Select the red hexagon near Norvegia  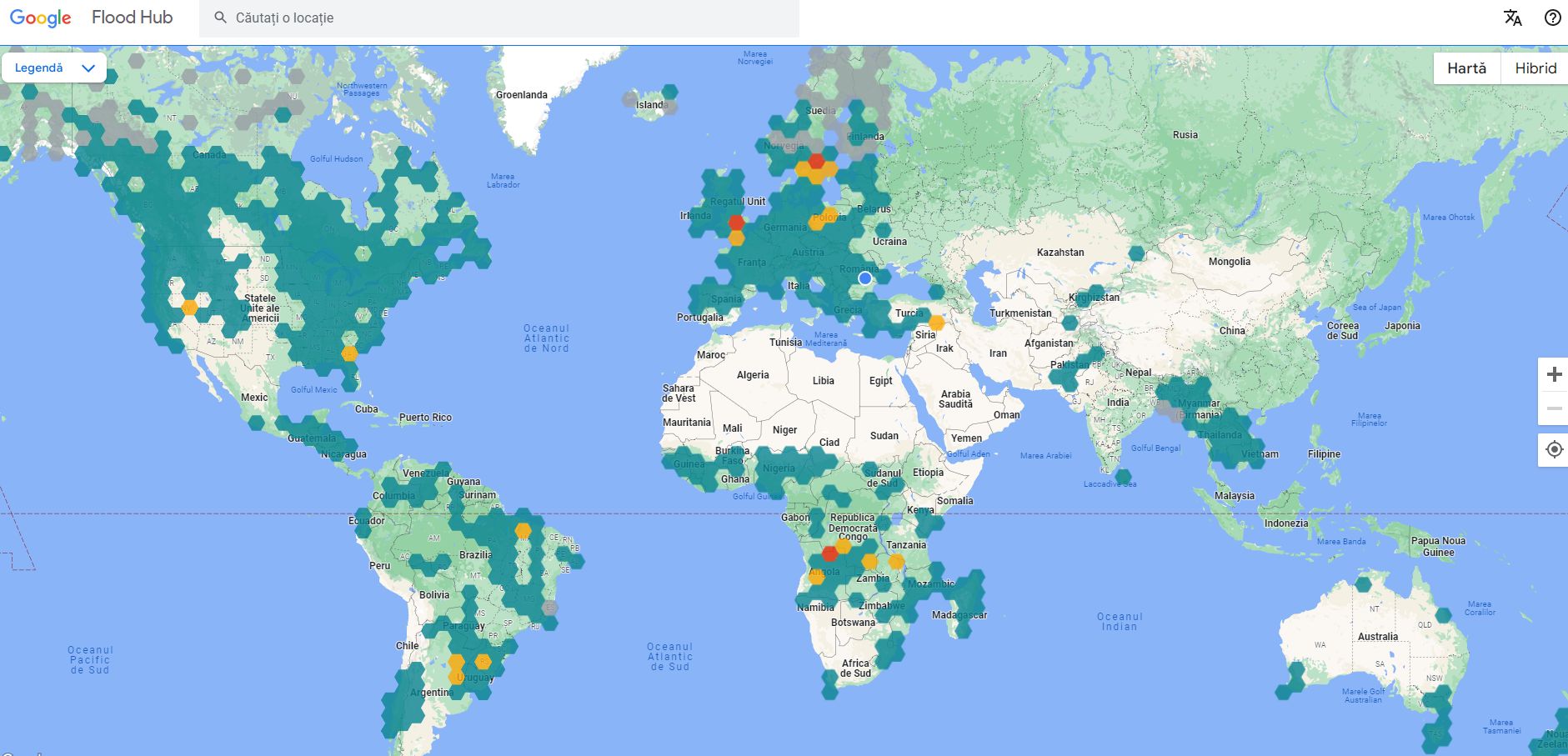click(x=816, y=161)
